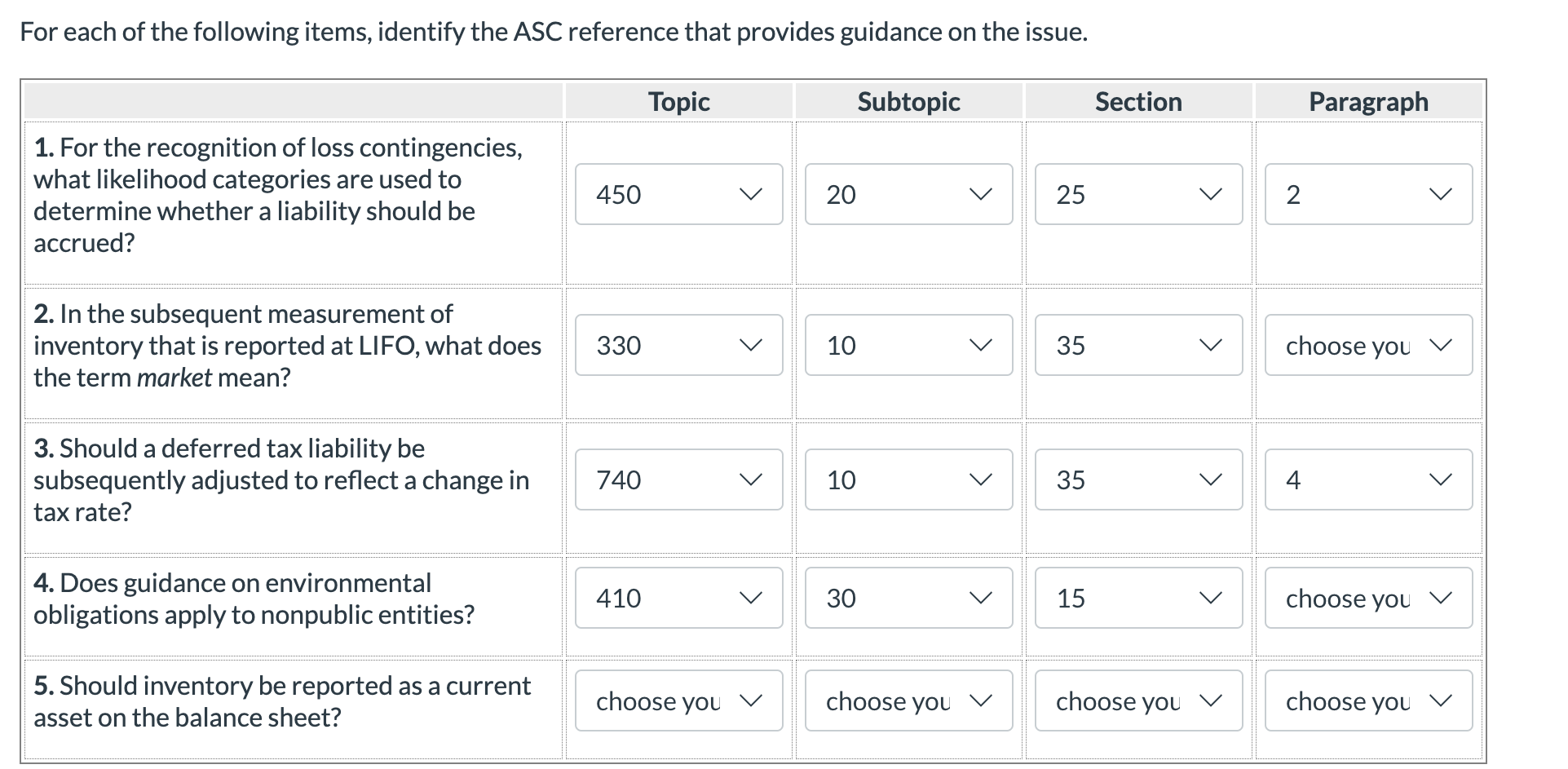Expand the Subtopic dropdown showing 30

tap(908, 598)
